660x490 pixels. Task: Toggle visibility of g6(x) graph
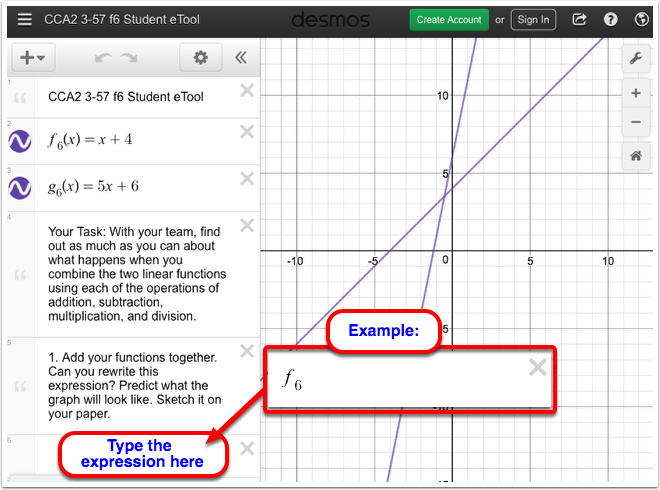(x=20, y=188)
